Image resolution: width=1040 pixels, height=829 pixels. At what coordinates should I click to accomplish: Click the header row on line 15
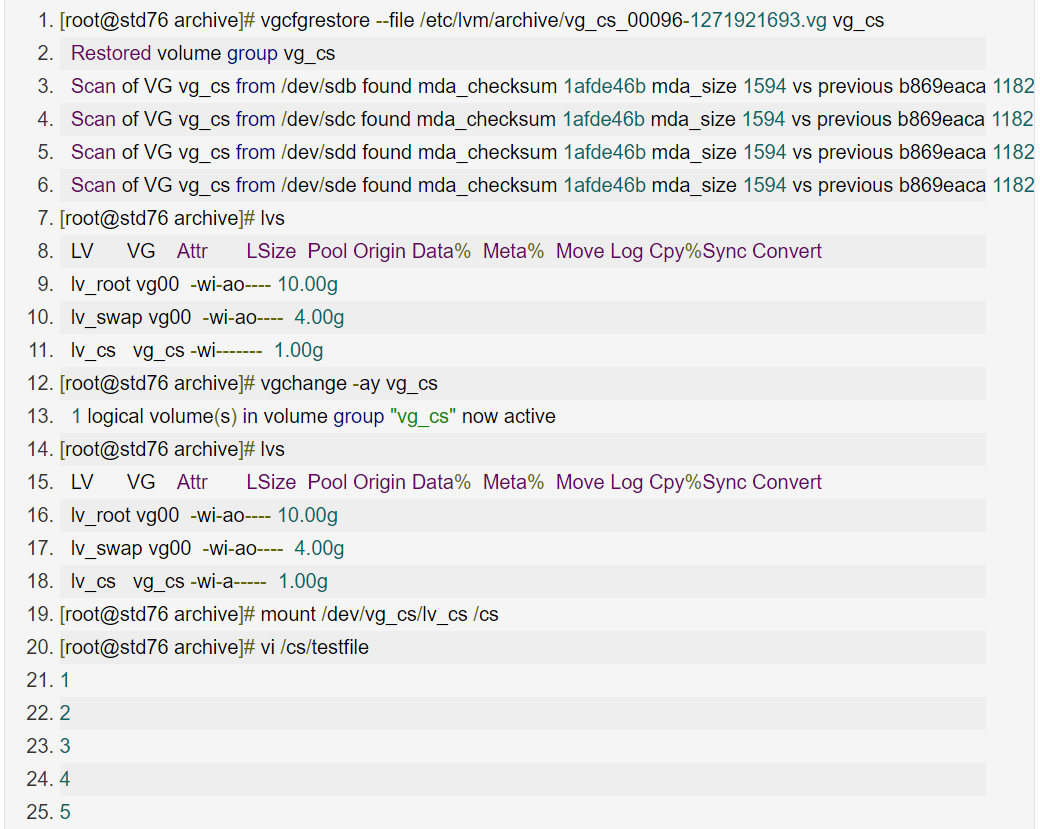tap(446, 482)
